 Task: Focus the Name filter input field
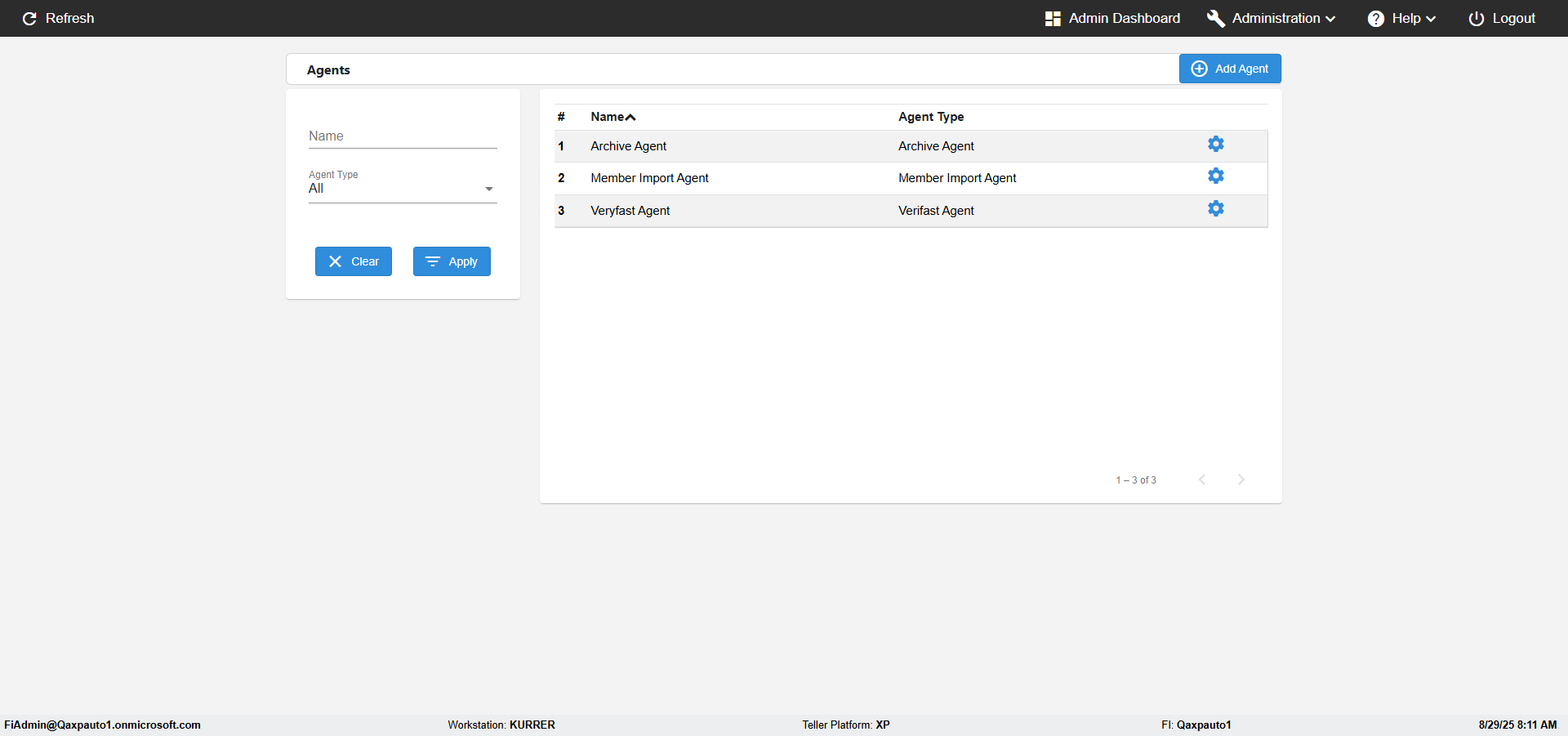point(403,136)
